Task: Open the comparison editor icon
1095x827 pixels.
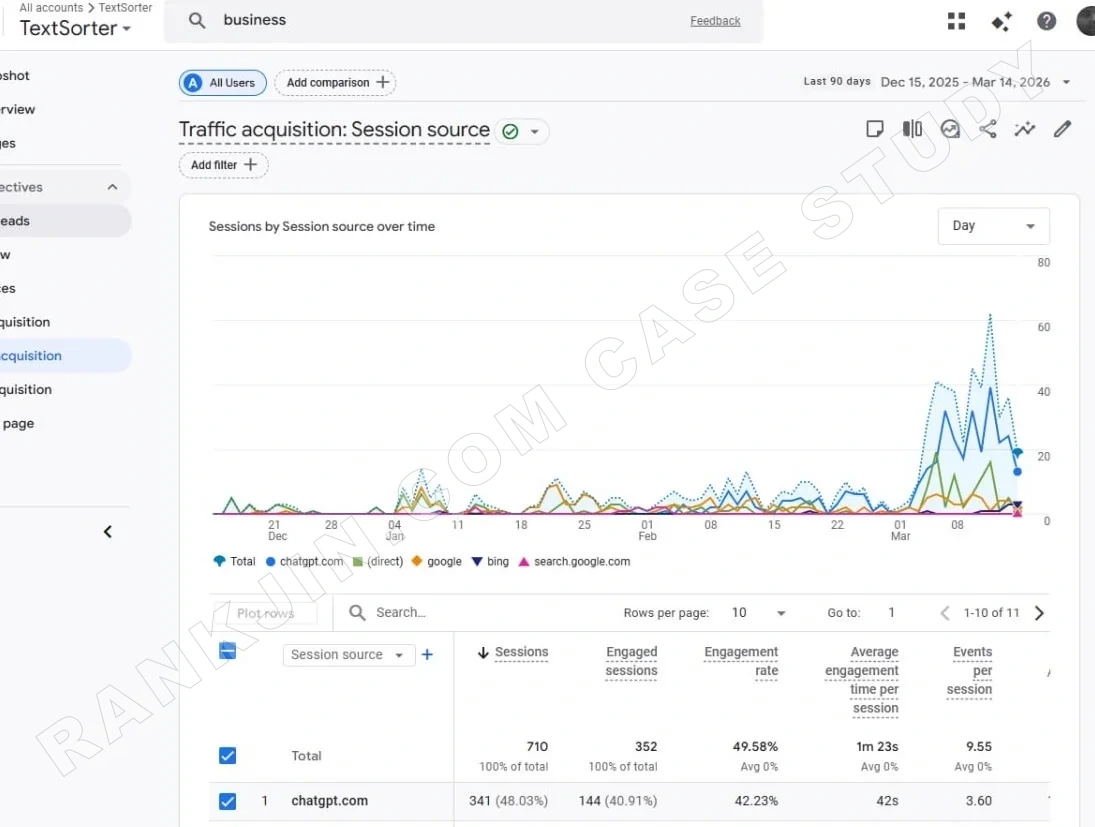Action: coord(911,129)
